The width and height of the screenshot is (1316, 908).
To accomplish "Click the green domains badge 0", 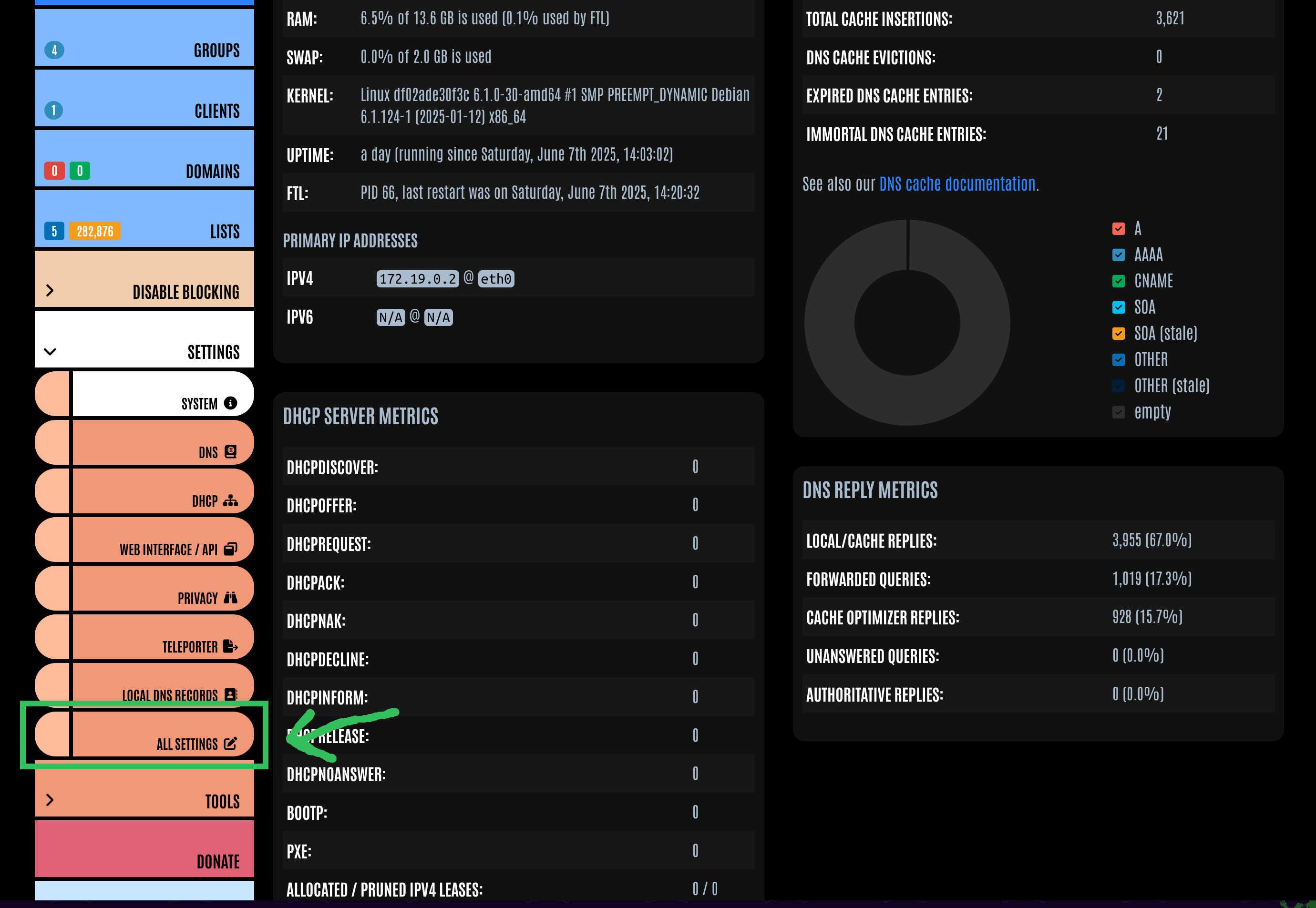I will 80,171.
